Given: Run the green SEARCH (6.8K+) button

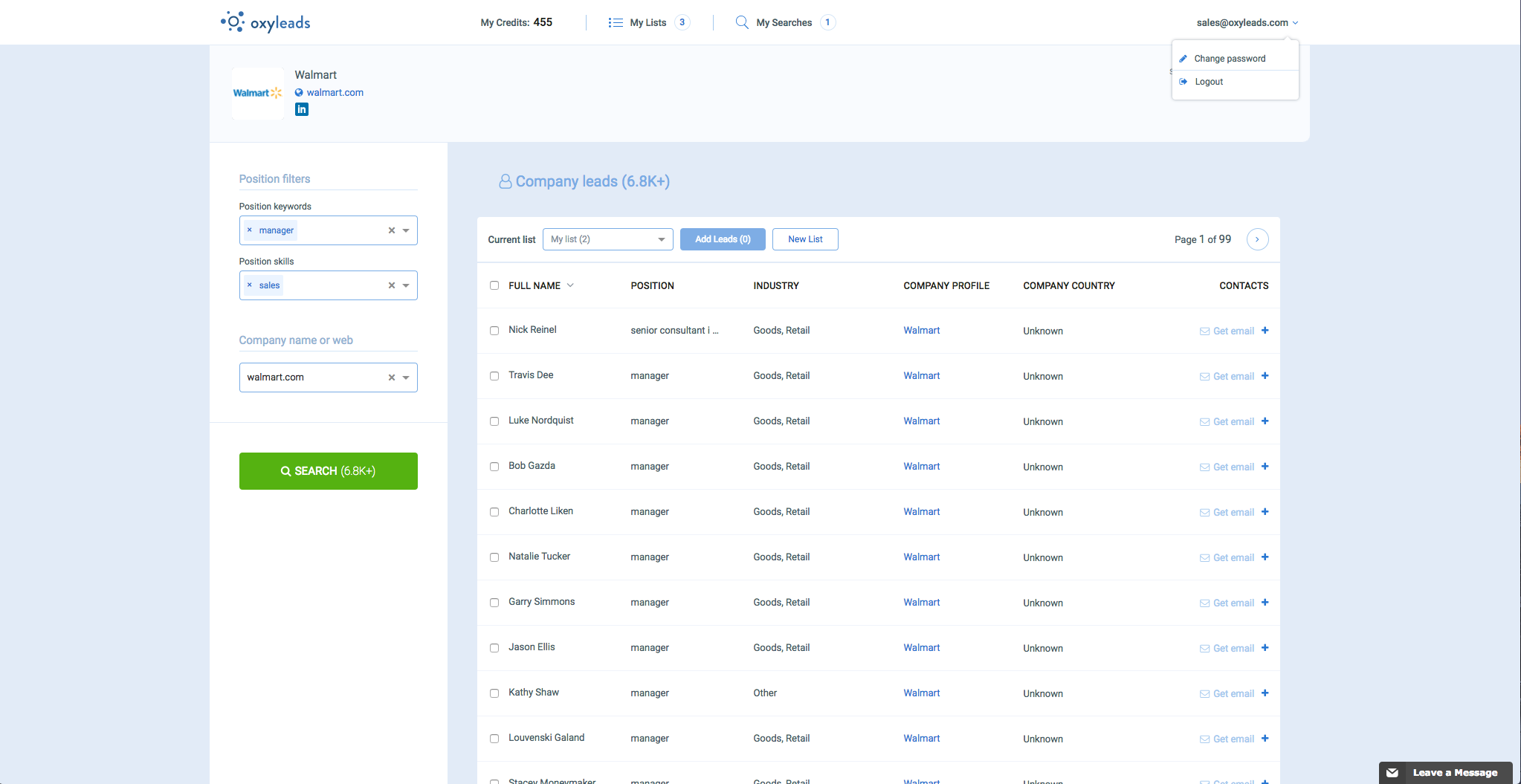Looking at the screenshot, I should coord(328,471).
